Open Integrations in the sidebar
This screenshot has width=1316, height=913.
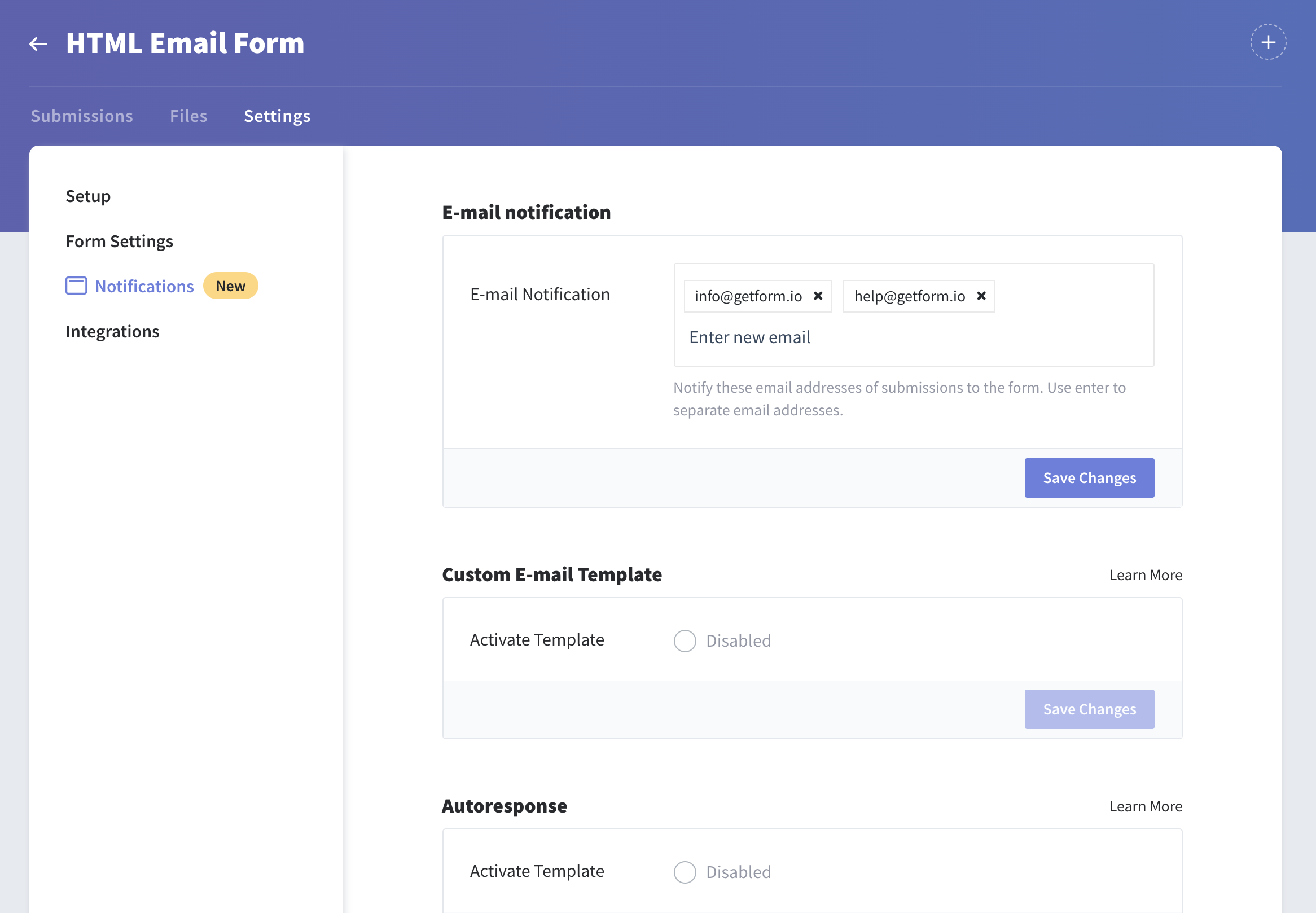112,331
